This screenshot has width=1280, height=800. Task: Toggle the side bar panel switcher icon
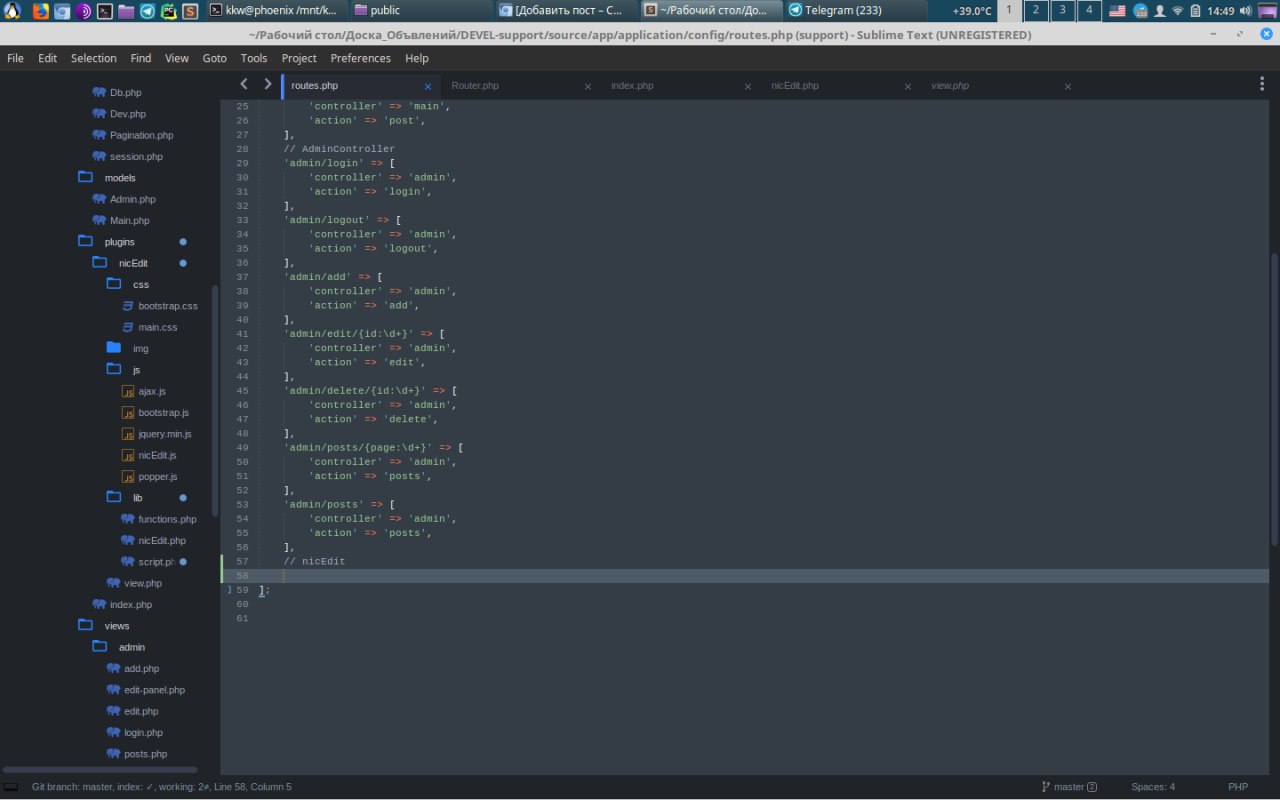11,787
